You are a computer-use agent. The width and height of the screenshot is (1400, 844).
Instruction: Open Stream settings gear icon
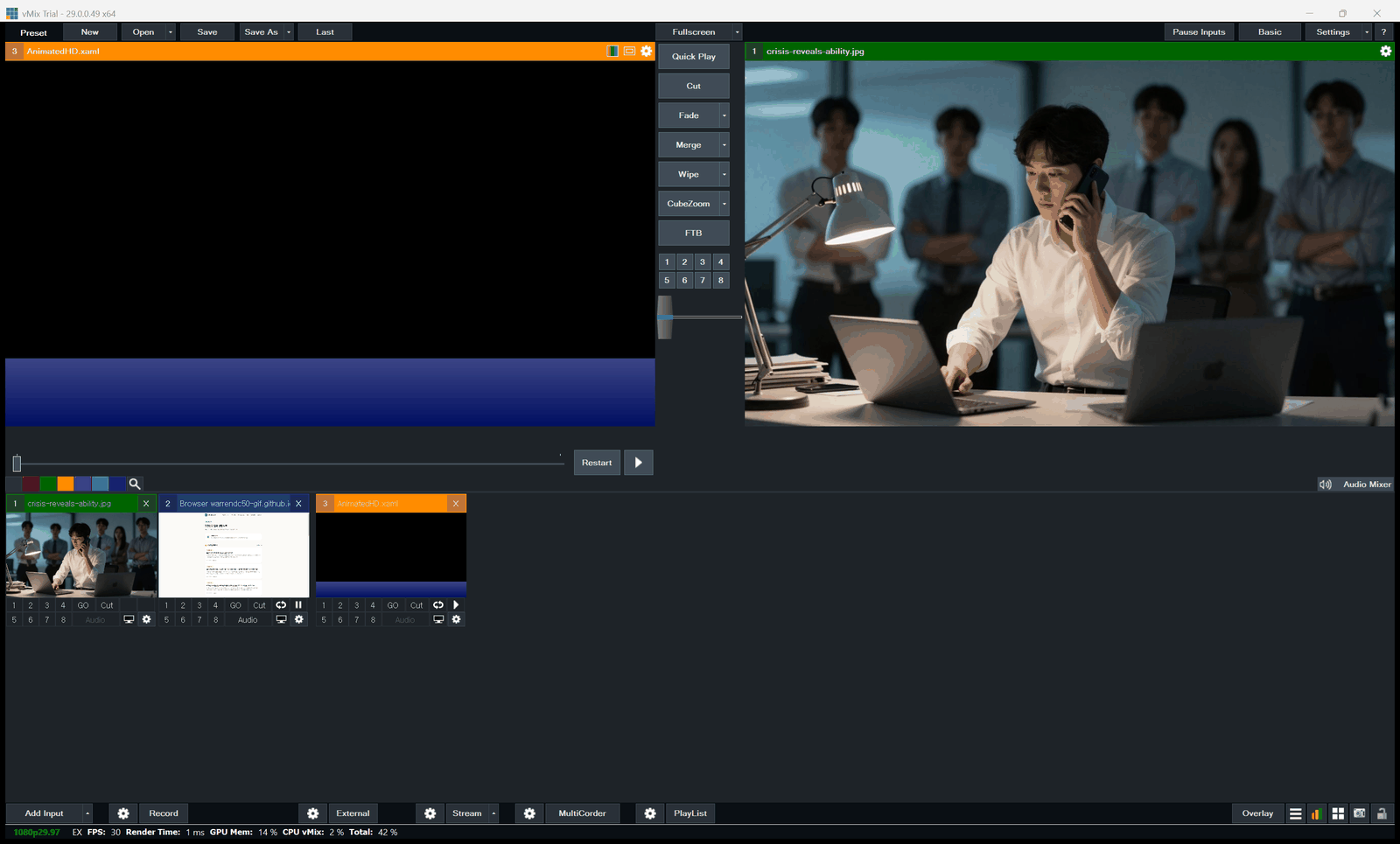point(430,813)
